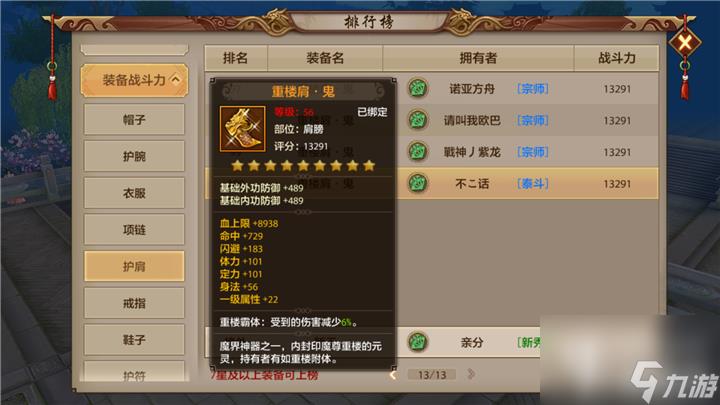720x405 pixels.
Task: Go to next ranking page arrow
Action: coord(471,374)
